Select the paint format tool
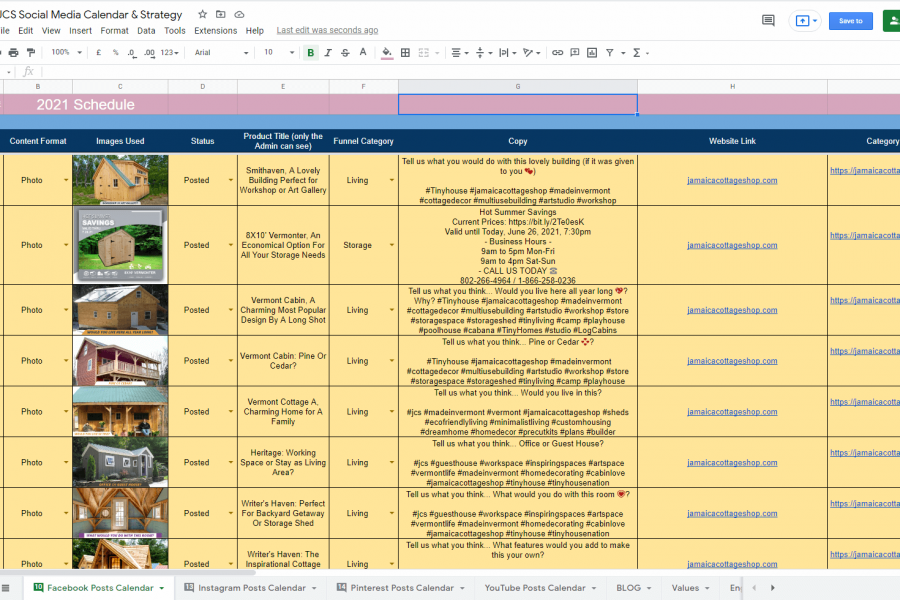This screenshot has height=600, width=900. pyautogui.click(x=31, y=52)
